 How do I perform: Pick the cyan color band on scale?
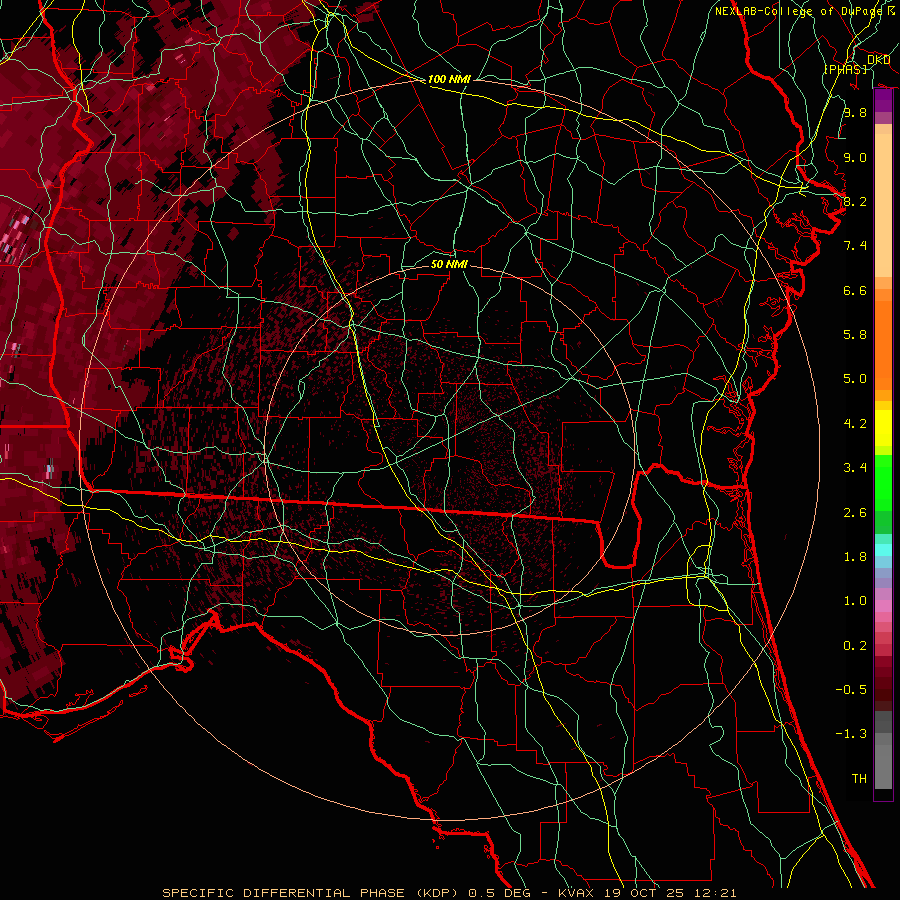(883, 550)
